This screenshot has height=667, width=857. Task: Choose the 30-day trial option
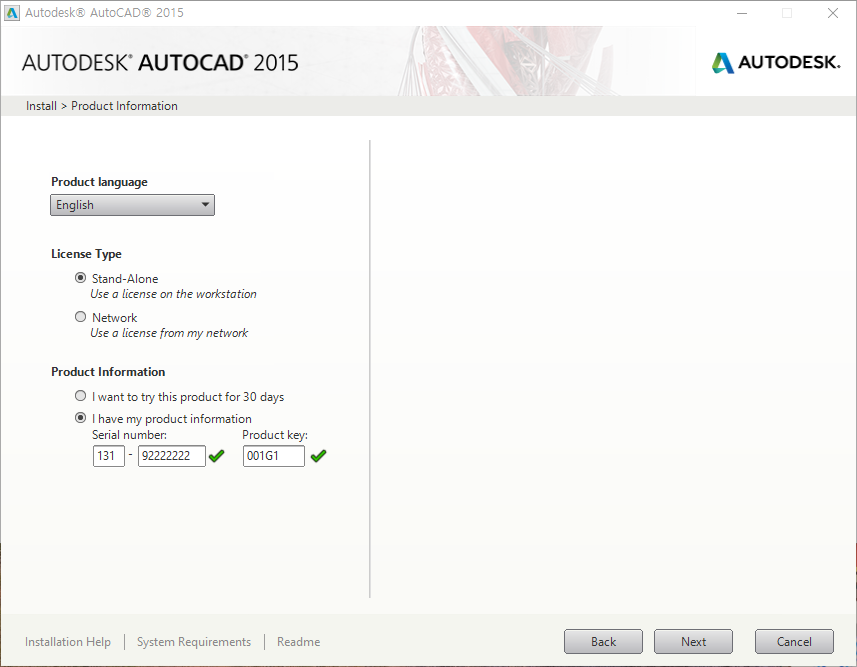coord(80,395)
